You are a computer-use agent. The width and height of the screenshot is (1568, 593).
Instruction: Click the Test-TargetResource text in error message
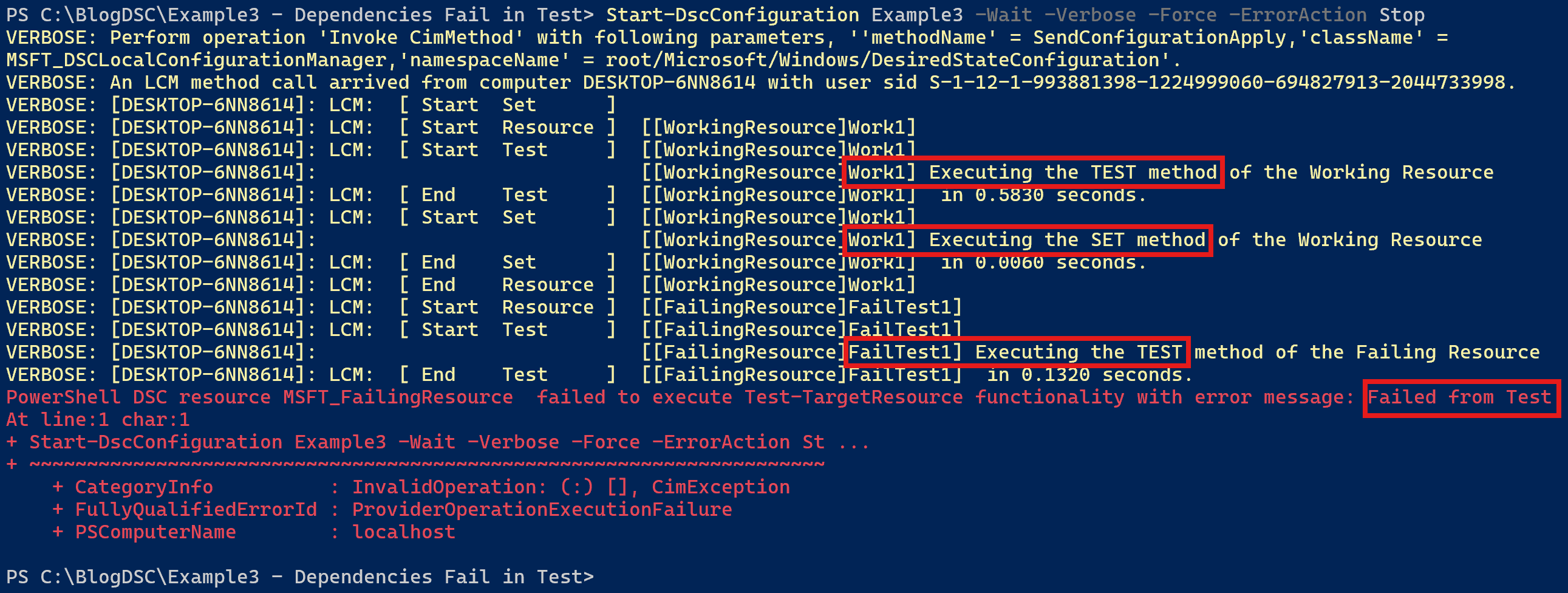[853, 397]
